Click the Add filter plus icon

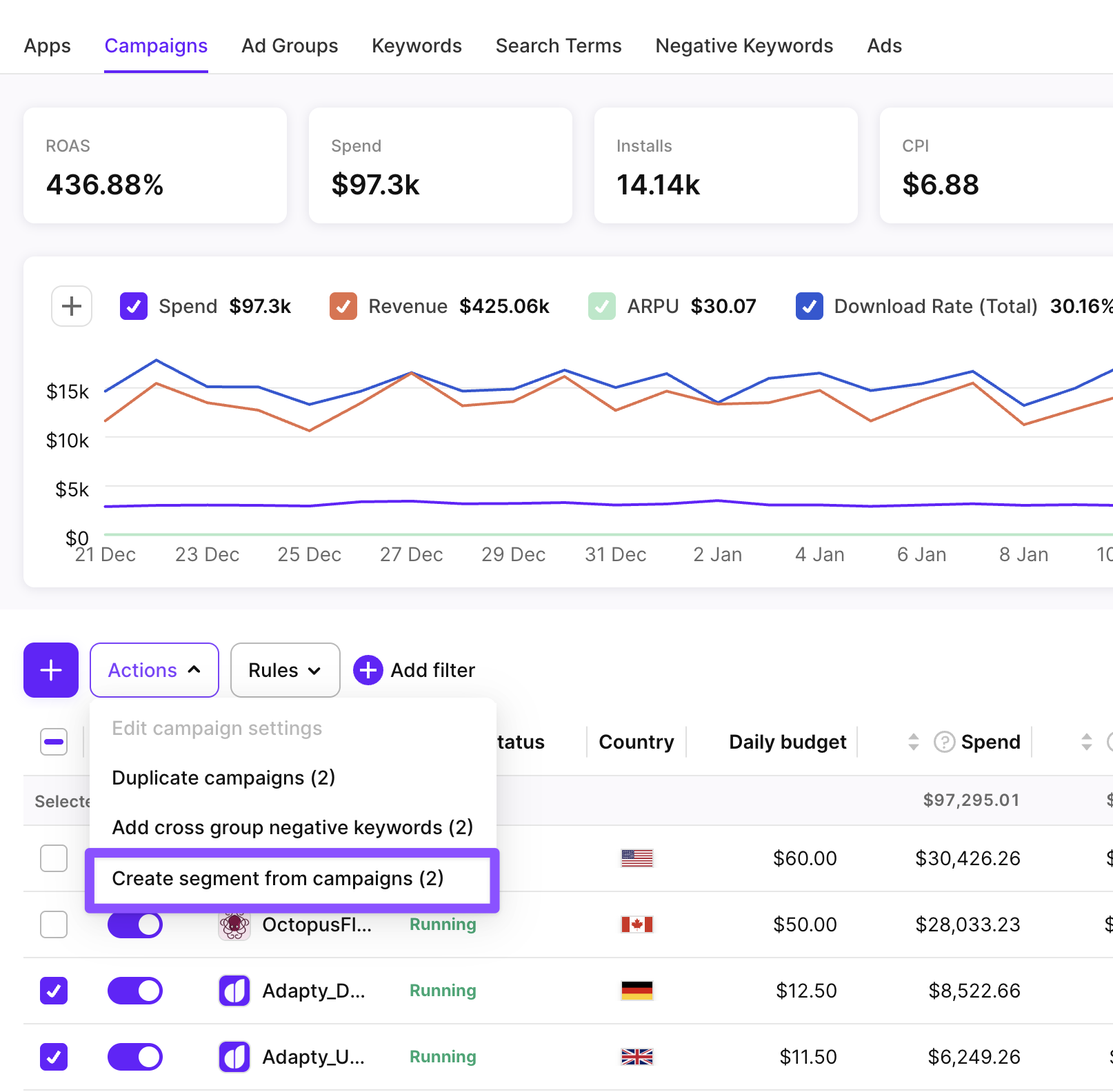tap(368, 670)
